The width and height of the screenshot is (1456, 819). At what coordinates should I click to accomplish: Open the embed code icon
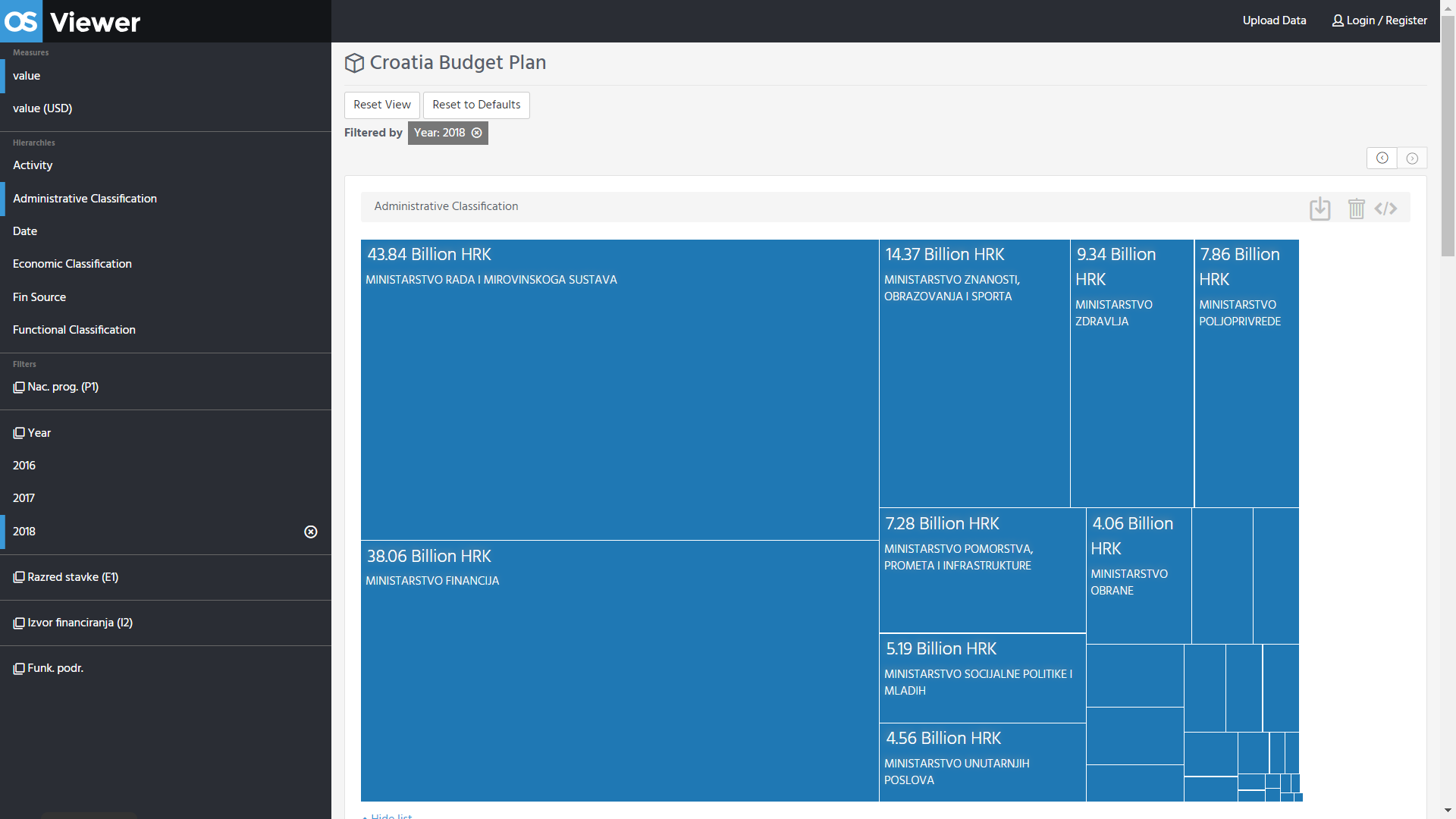pyautogui.click(x=1385, y=209)
